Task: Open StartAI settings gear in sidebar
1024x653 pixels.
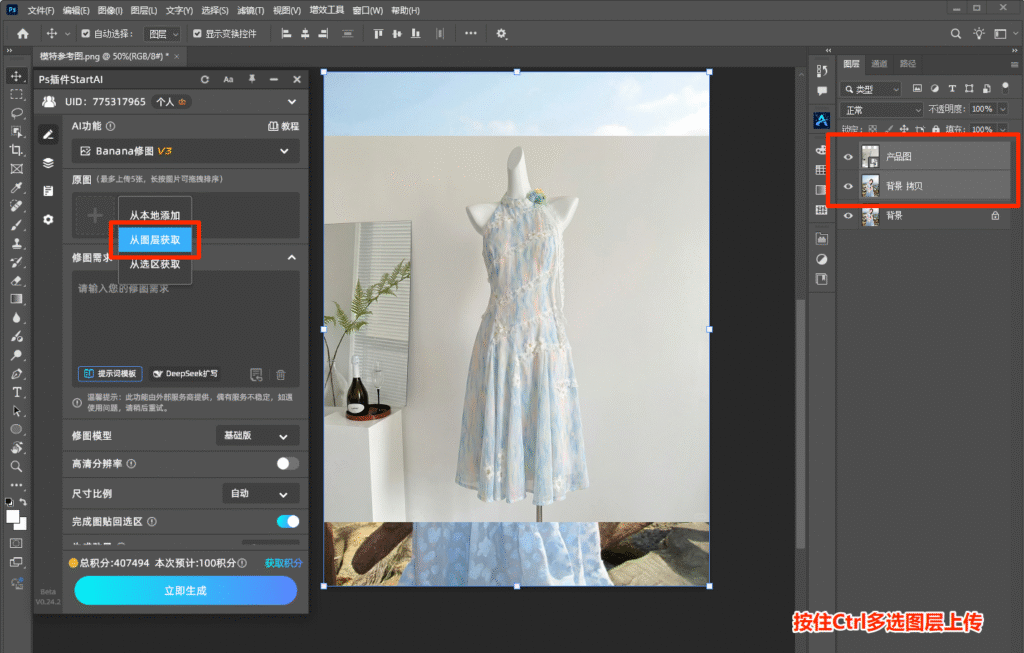Action: click(x=48, y=219)
